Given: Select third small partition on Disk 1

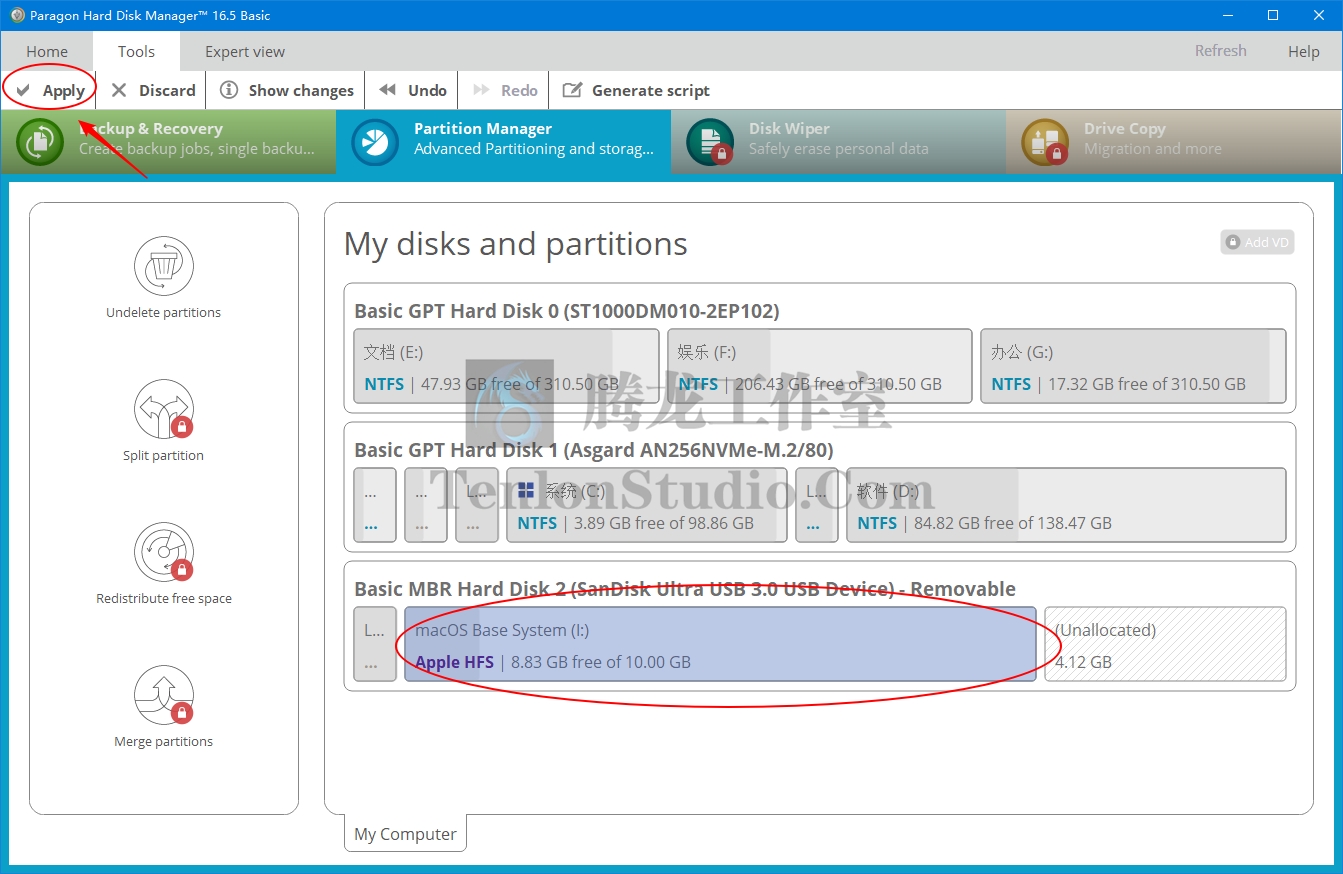Looking at the screenshot, I should (477, 505).
